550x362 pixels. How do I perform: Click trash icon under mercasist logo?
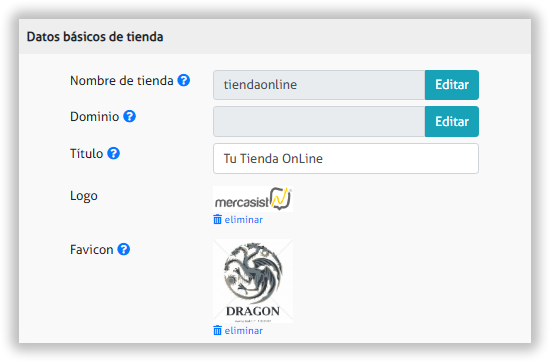point(217,220)
